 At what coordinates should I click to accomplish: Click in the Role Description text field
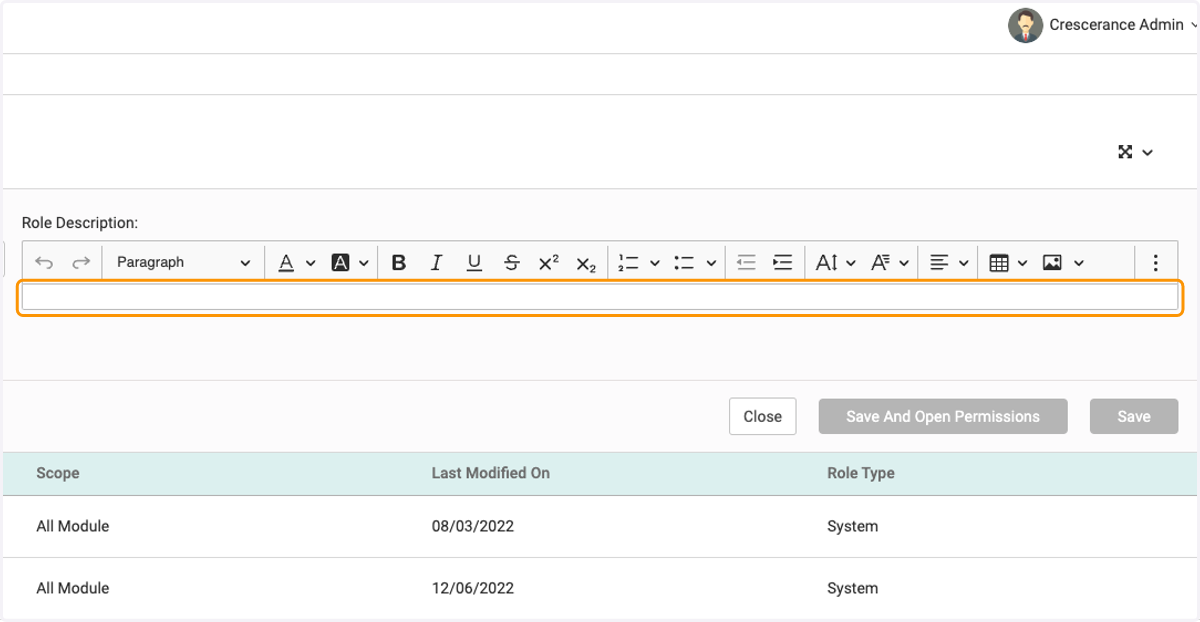click(600, 297)
